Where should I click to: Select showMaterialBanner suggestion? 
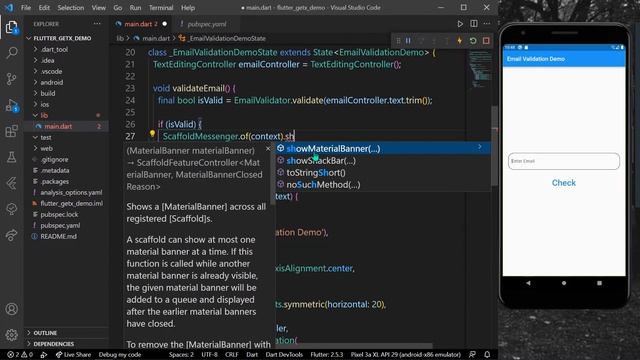pos(383,149)
